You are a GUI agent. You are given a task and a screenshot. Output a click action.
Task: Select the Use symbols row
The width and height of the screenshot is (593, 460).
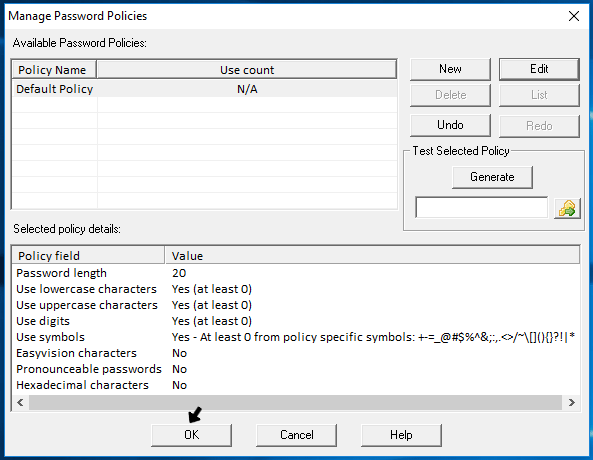coord(296,337)
